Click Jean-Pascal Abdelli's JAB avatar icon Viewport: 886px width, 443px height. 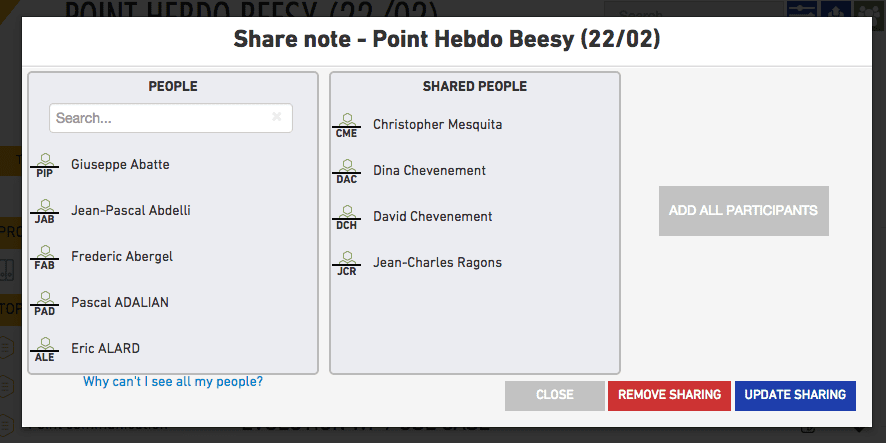[45, 211]
